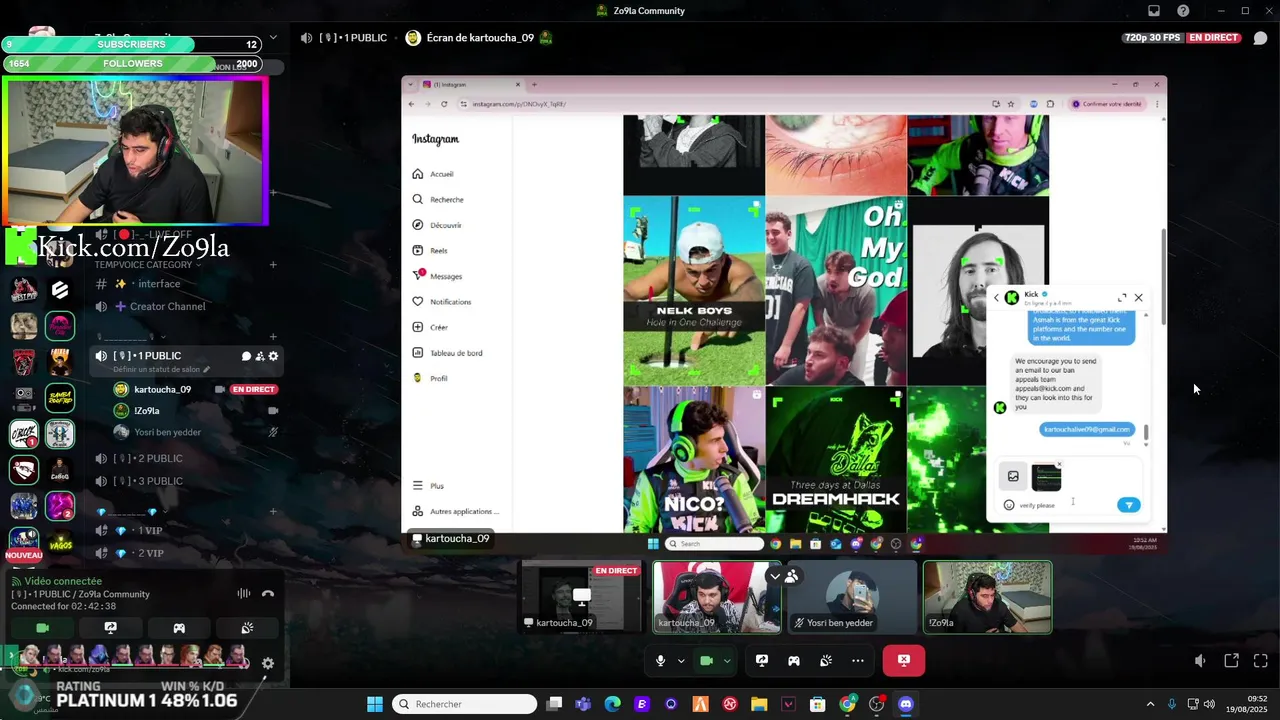Invite people to 1 PUBLIC channel
Image resolution: width=1280 pixels, height=720 pixels.
click(259, 356)
